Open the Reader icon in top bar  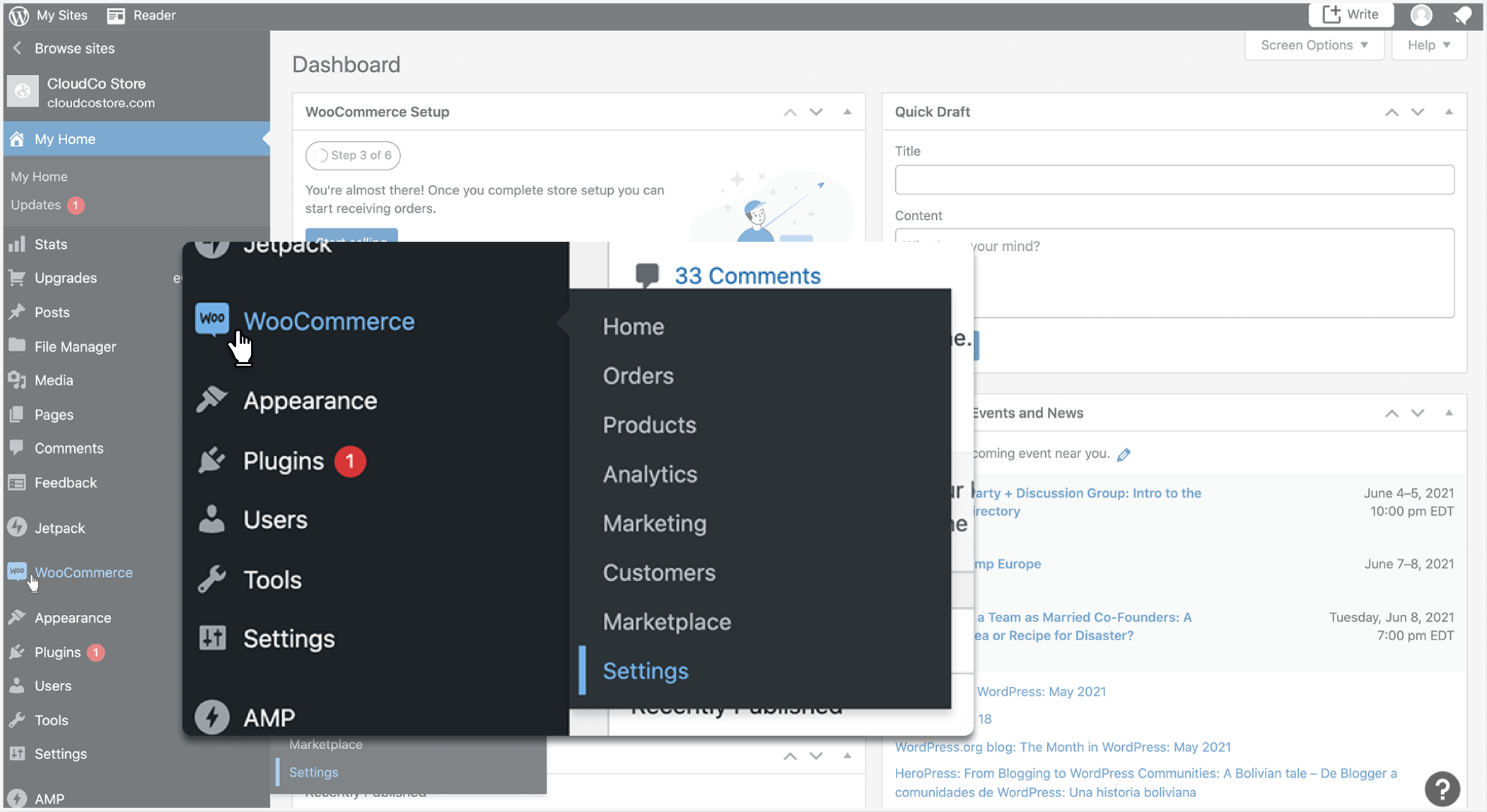coord(116,15)
